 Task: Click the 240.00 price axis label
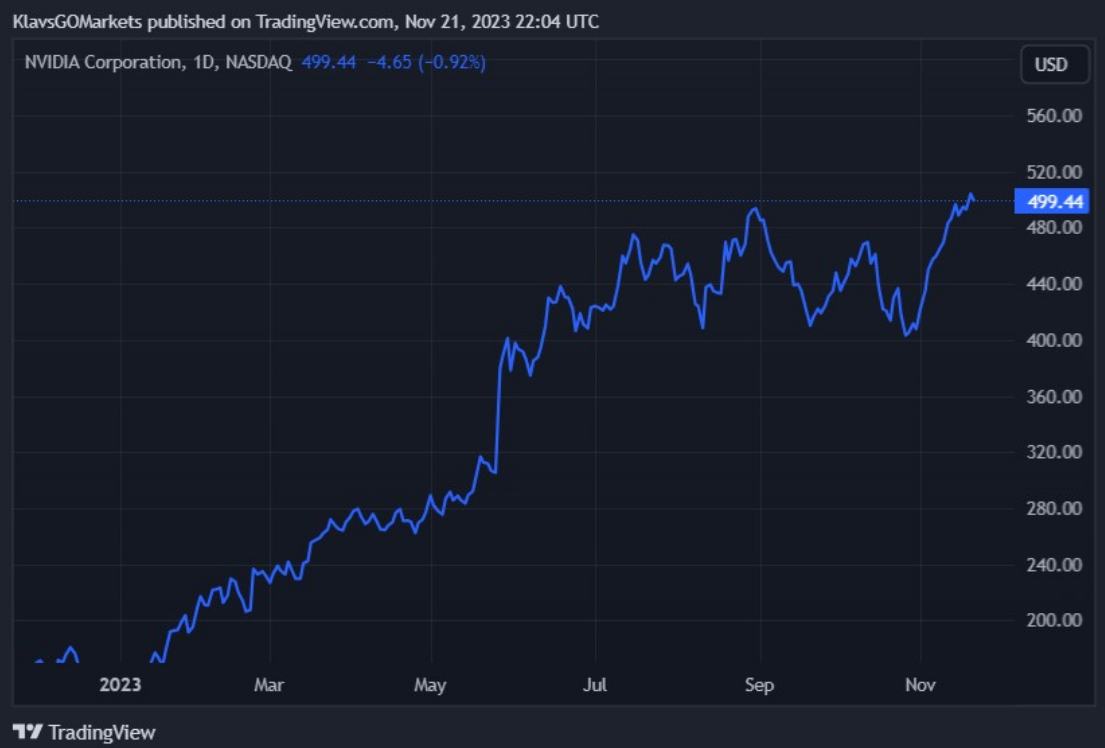[x=1054, y=564]
